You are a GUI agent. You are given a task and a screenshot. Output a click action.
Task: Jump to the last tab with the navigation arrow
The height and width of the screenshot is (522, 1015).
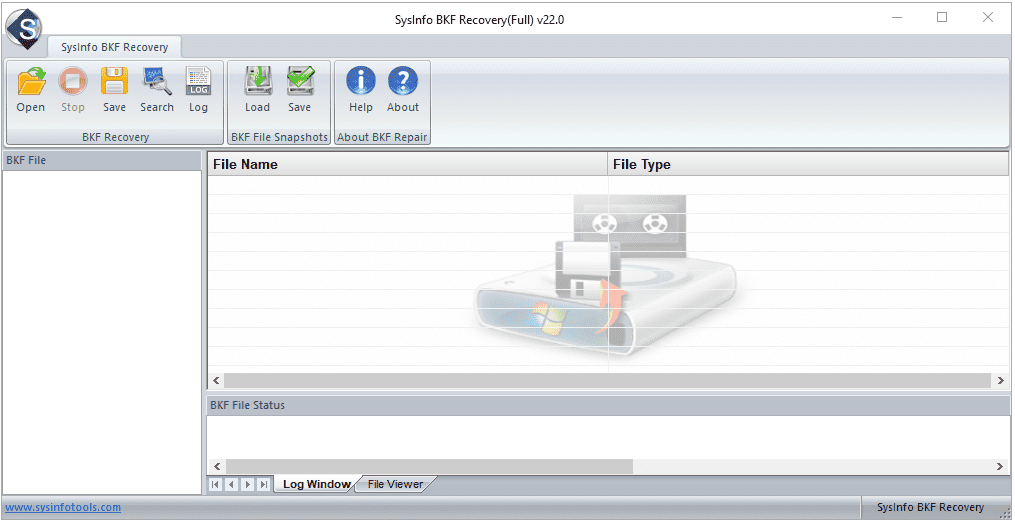coord(263,484)
